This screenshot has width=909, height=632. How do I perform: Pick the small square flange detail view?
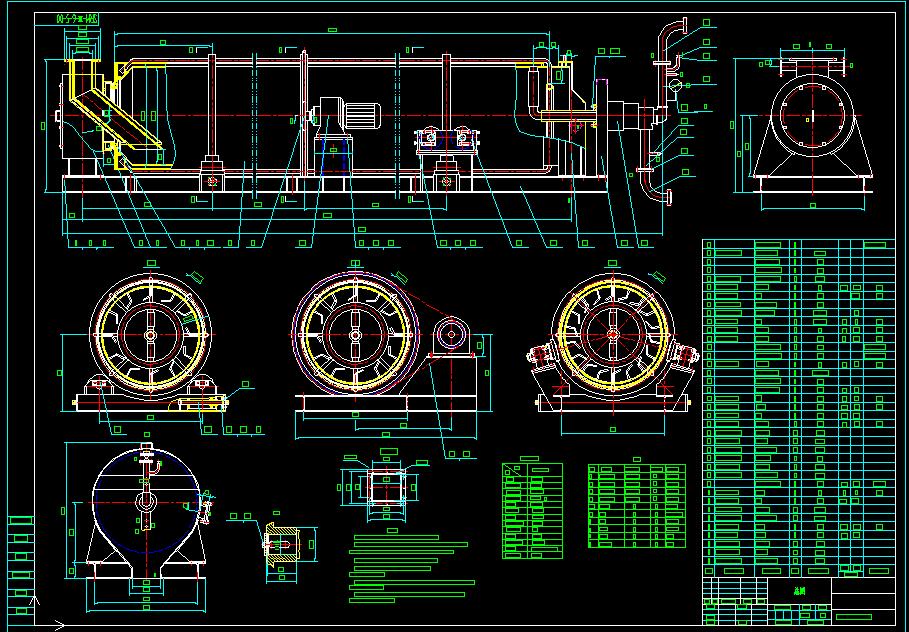click(x=386, y=486)
